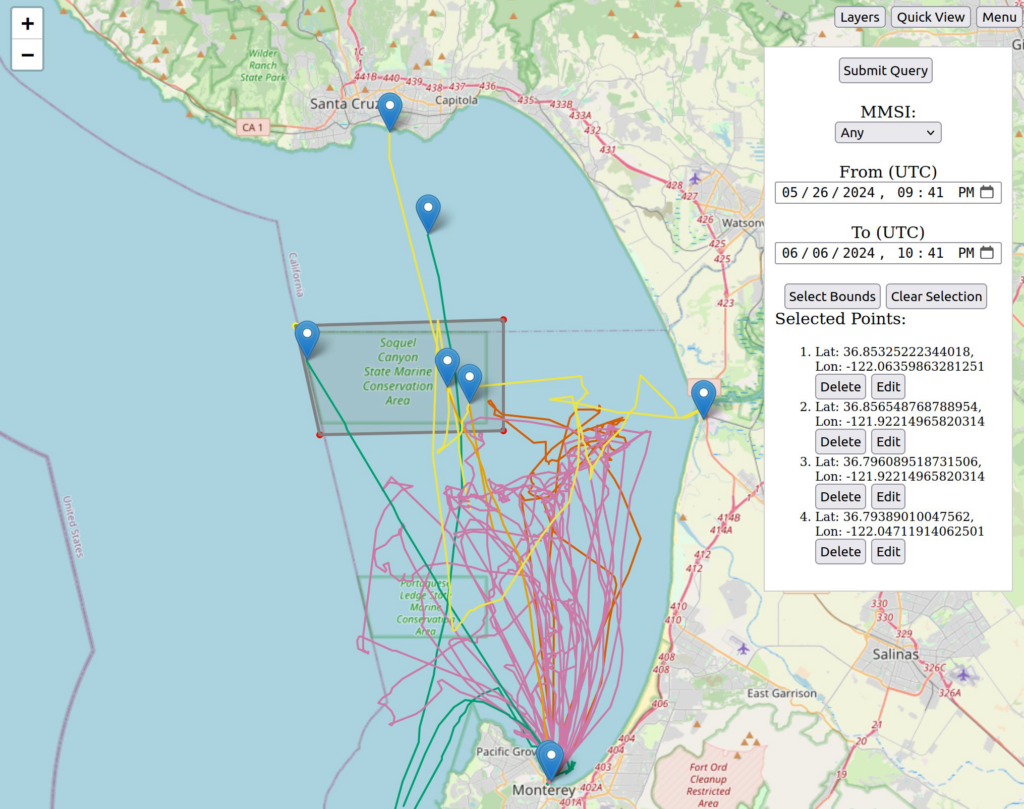
Task: Click the marker on the east coastline
Action: tap(704, 399)
